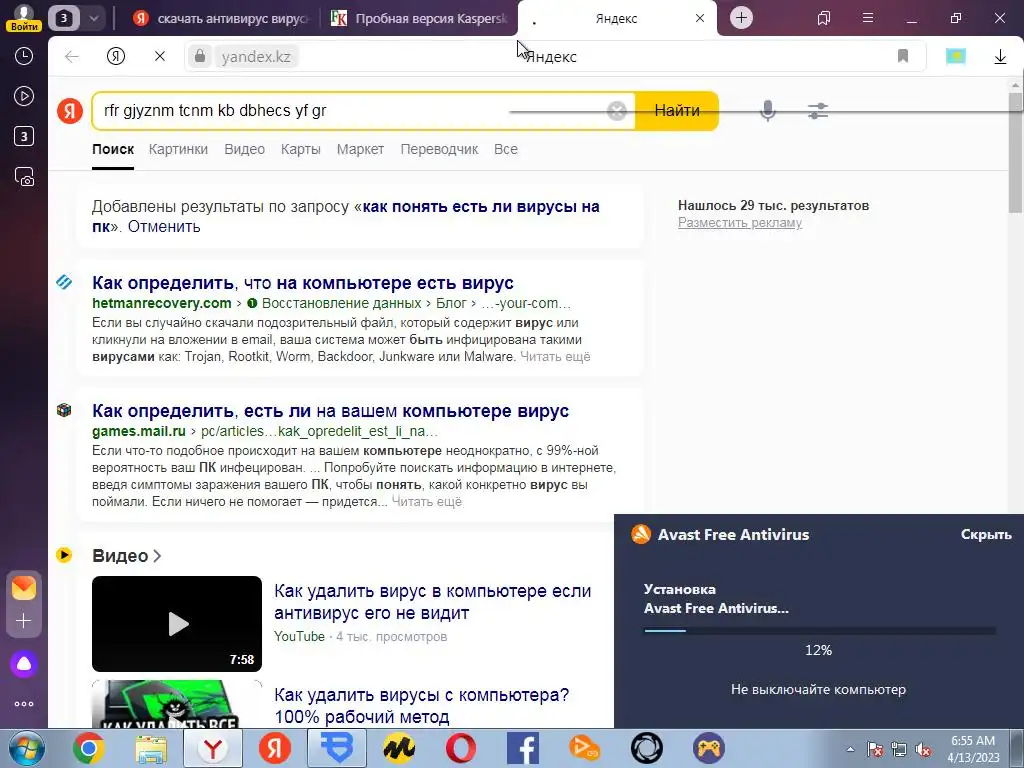The image size is (1024, 768).
Task: Select the Поиск tab
Action: [x=113, y=149]
